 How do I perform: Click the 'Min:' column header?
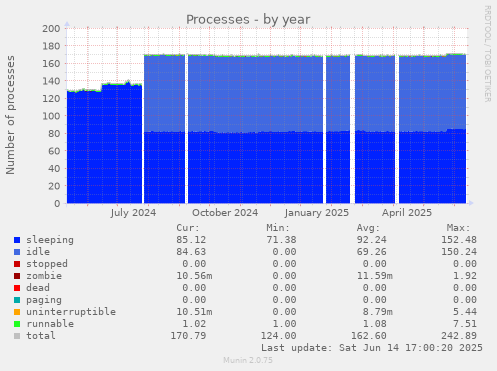(x=278, y=228)
